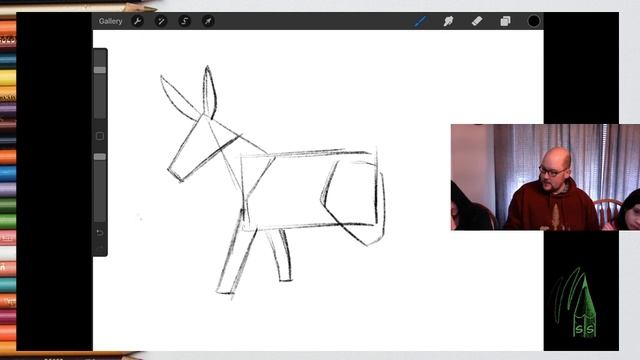Open the Adjustments magic wand menu
This screenshot has height=360, width=640.
tap(161, 21)
